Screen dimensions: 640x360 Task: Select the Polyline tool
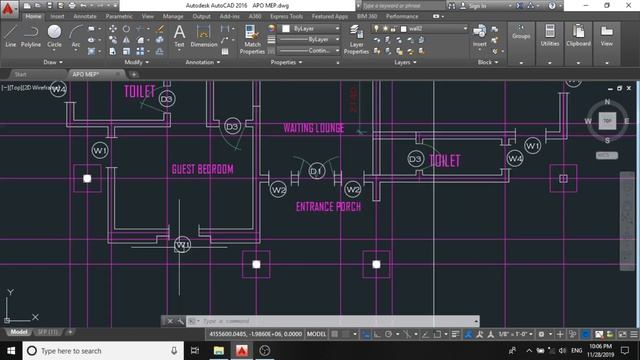click(x=31, y=36)
